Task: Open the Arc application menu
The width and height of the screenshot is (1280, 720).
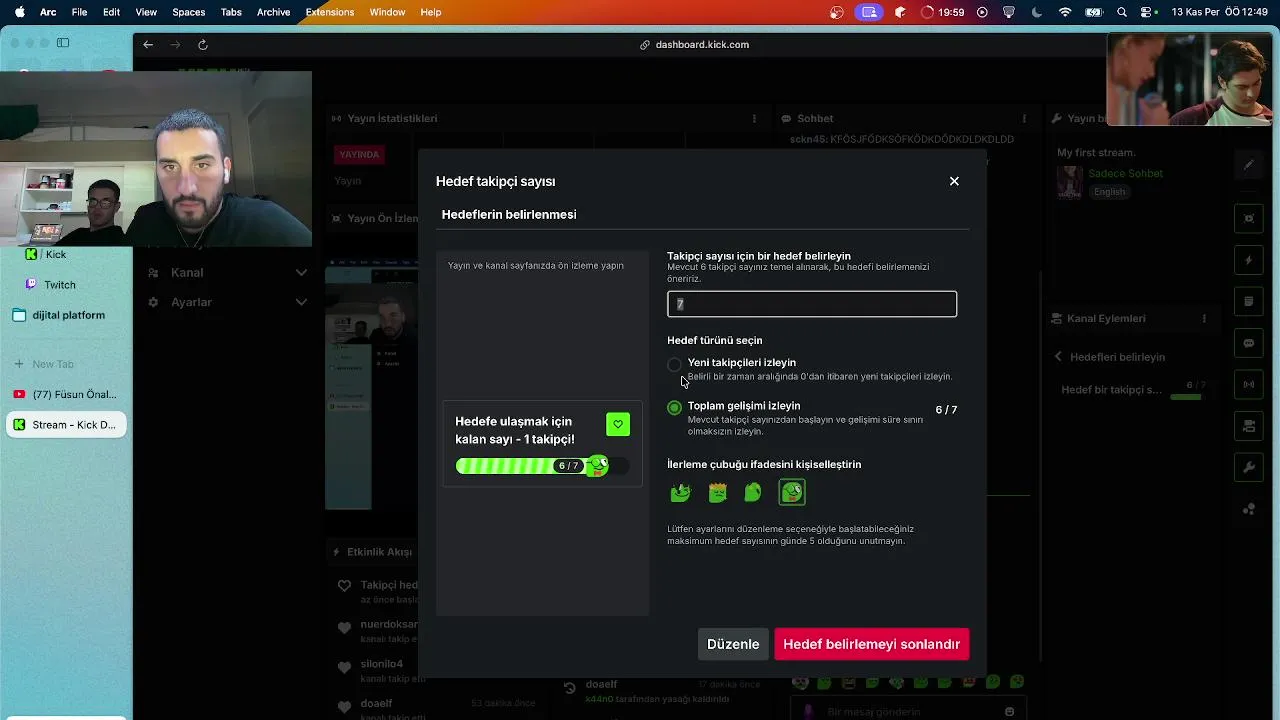Action: coord(48,12)
